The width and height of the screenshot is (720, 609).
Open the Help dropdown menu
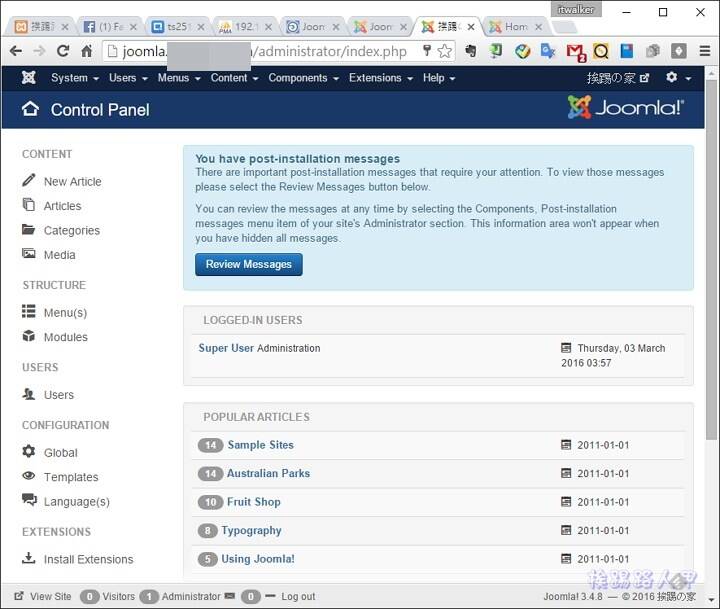tap(439, 78)
